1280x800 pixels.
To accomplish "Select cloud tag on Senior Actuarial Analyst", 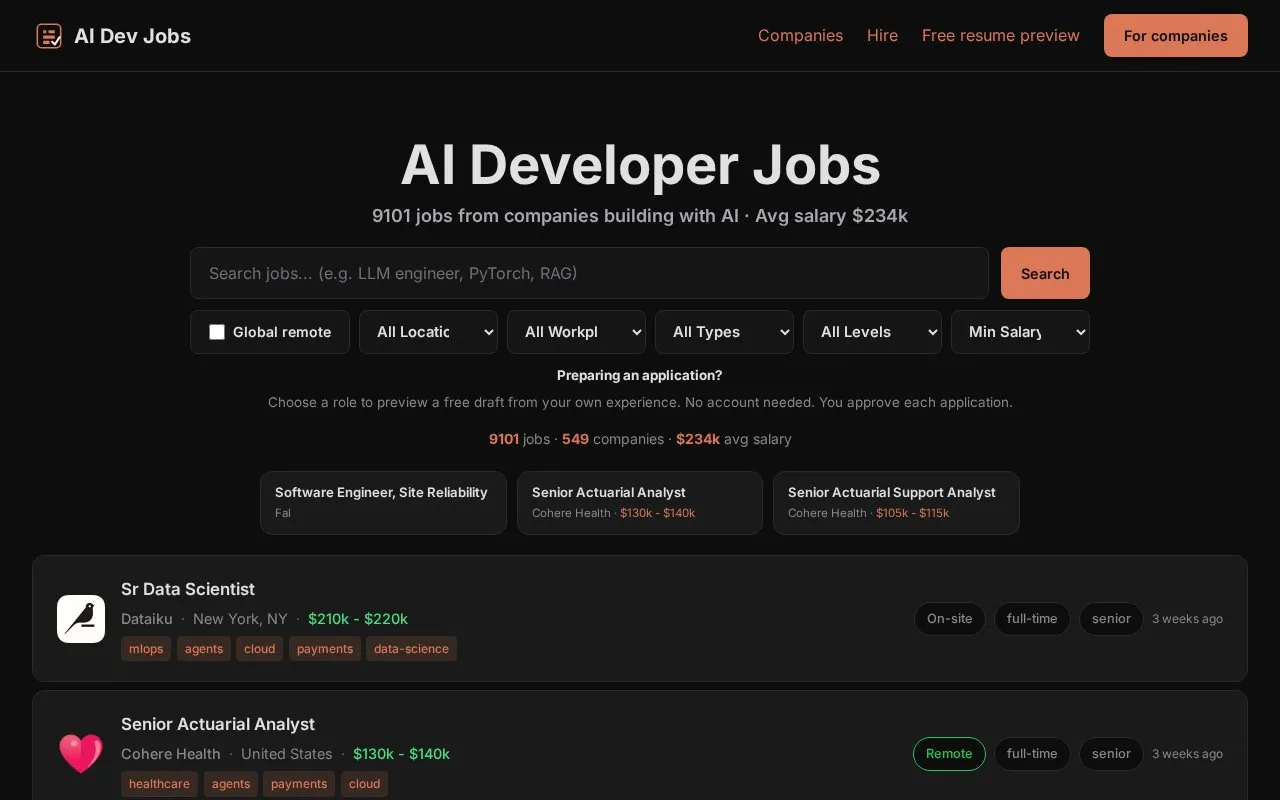I will 364,784.
